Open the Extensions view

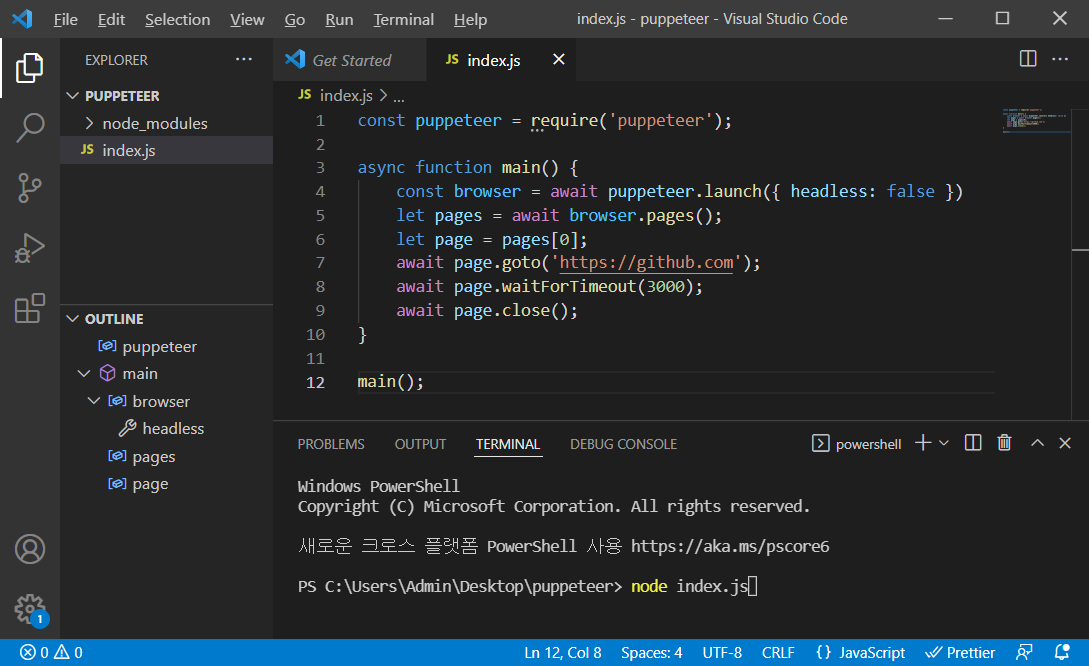(29, 308)
